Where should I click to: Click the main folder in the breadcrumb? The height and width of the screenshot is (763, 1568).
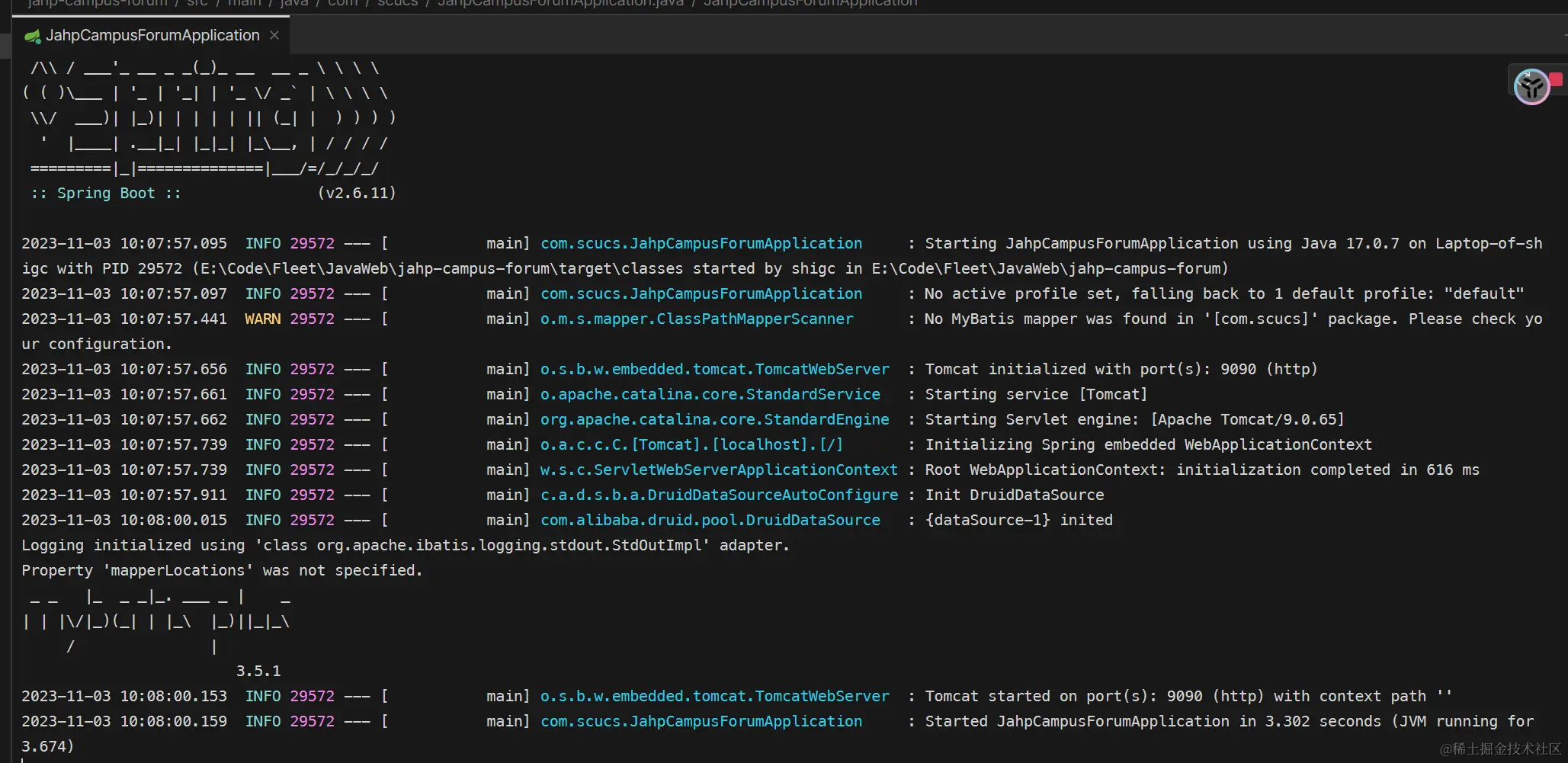[x=244, y=3]
